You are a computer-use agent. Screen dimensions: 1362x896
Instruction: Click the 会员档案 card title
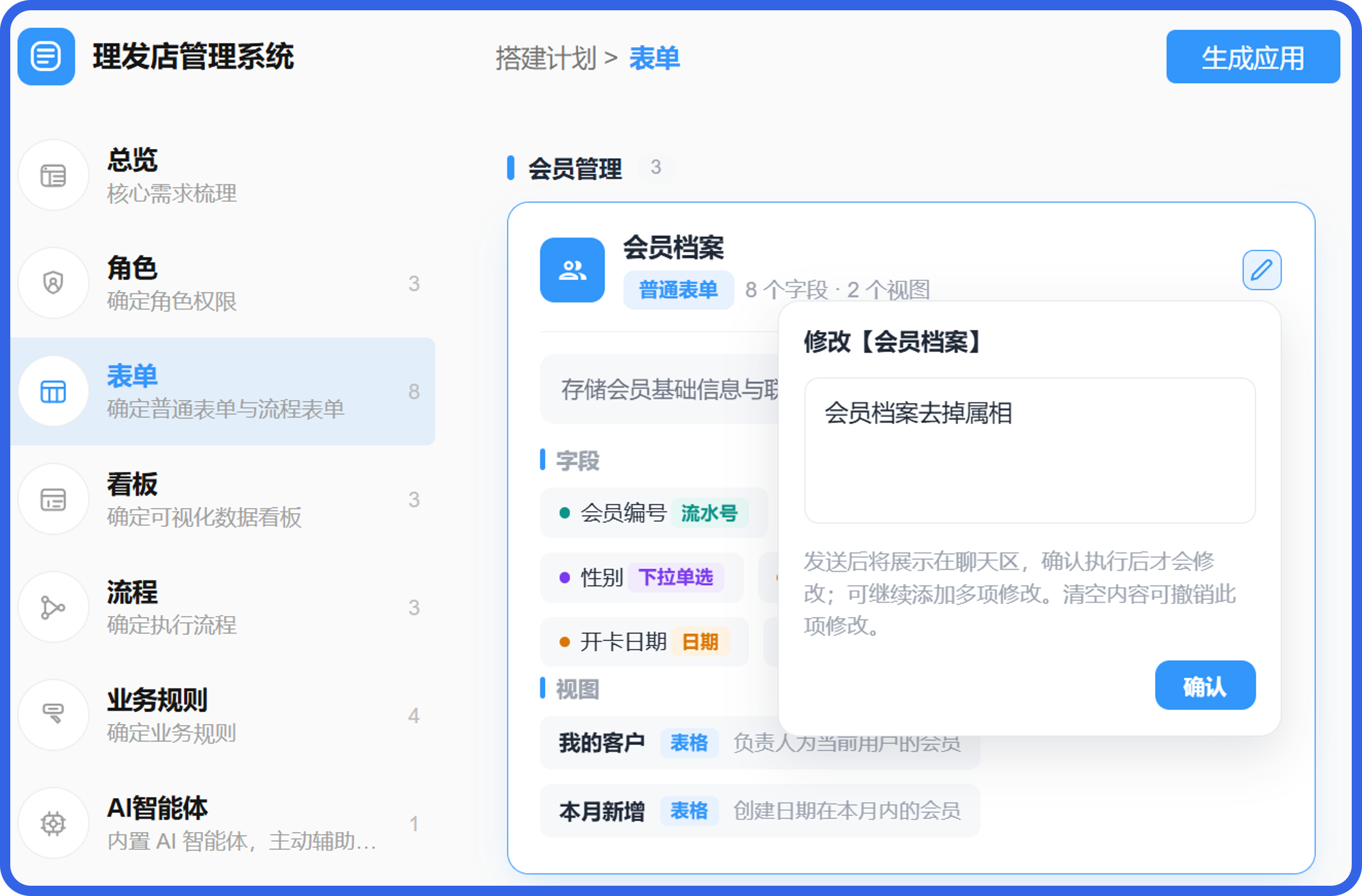coord(674,247)
